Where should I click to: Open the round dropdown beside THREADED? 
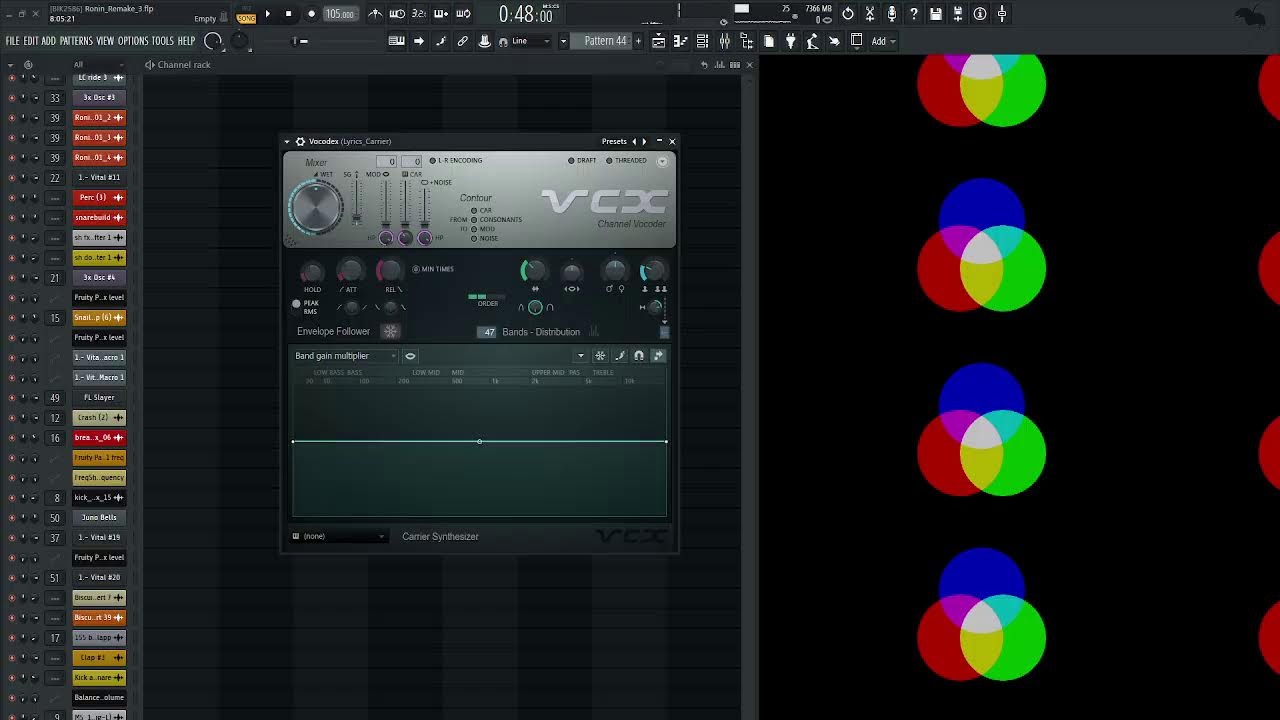tap(662, 161)
